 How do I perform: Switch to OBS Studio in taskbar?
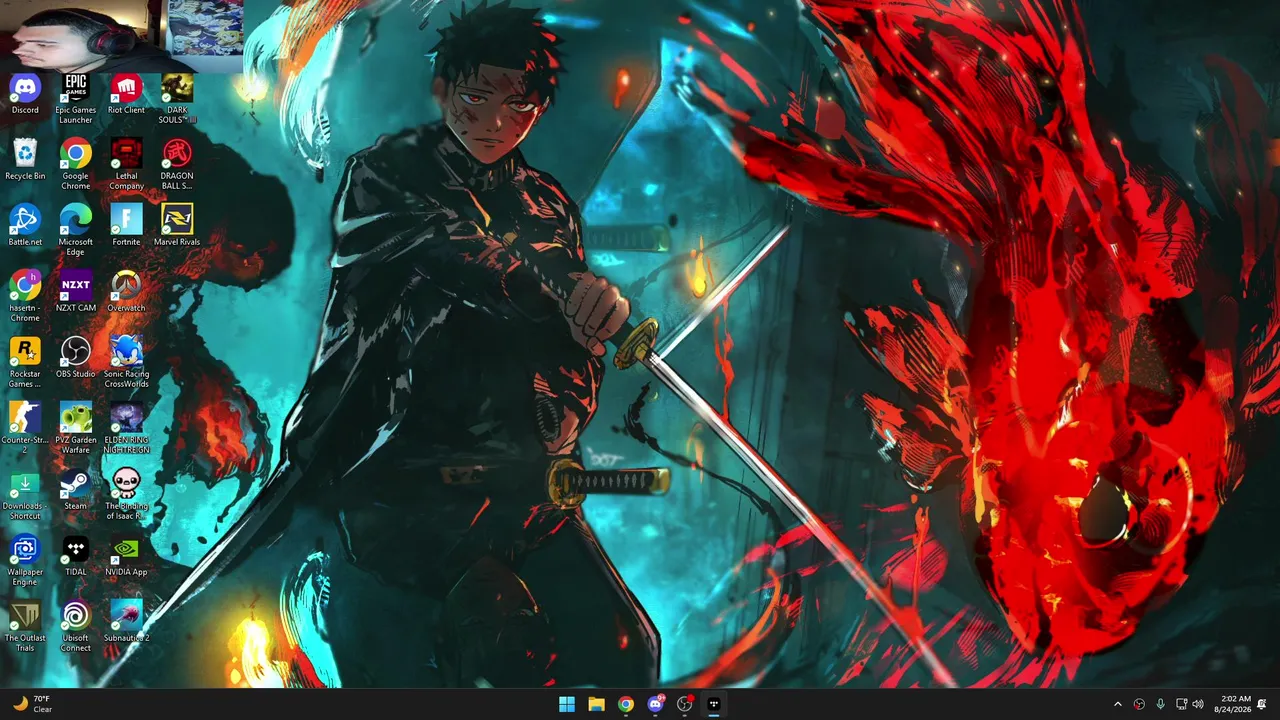pyautogui.click(x=684, y=704)
